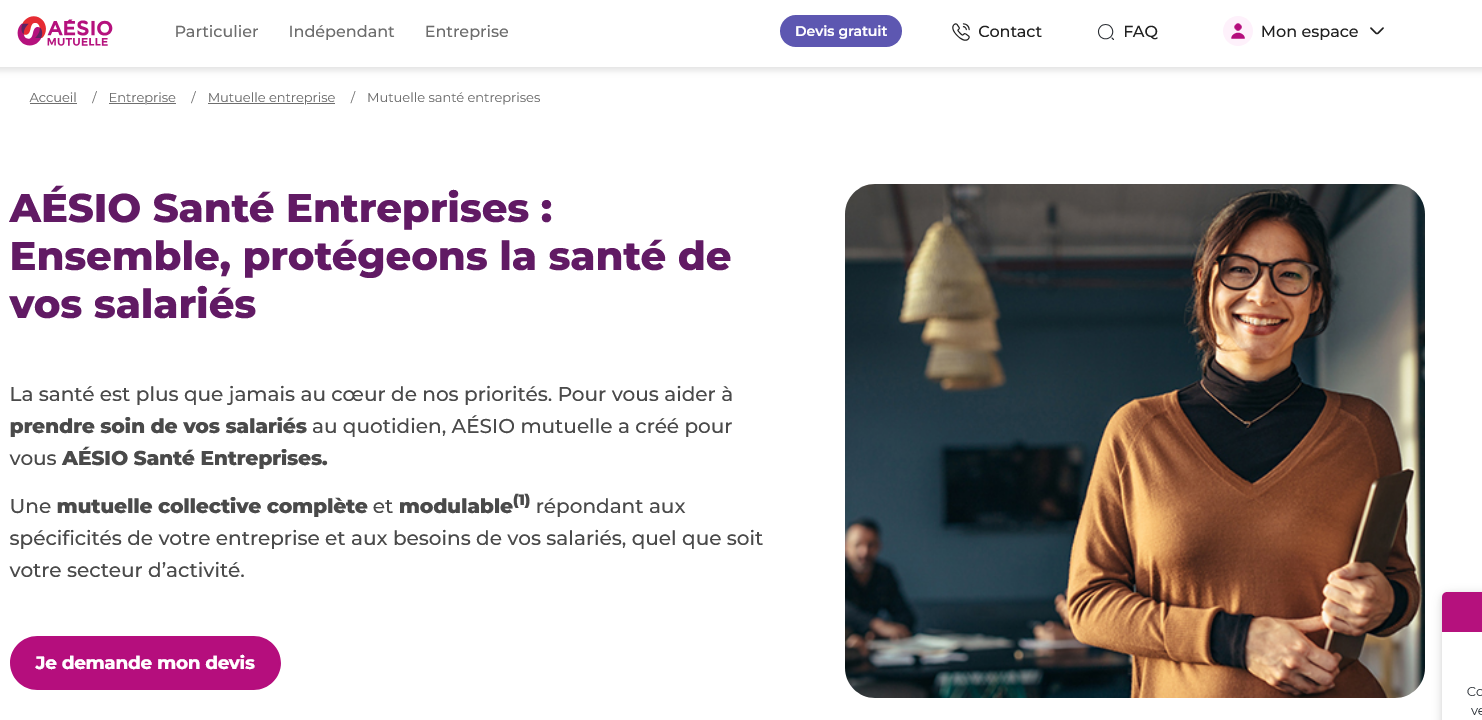Viewport: 1482px width, 720px height.
Task: Click the AÉSIO Mutuelle logo
Action: 65,31
